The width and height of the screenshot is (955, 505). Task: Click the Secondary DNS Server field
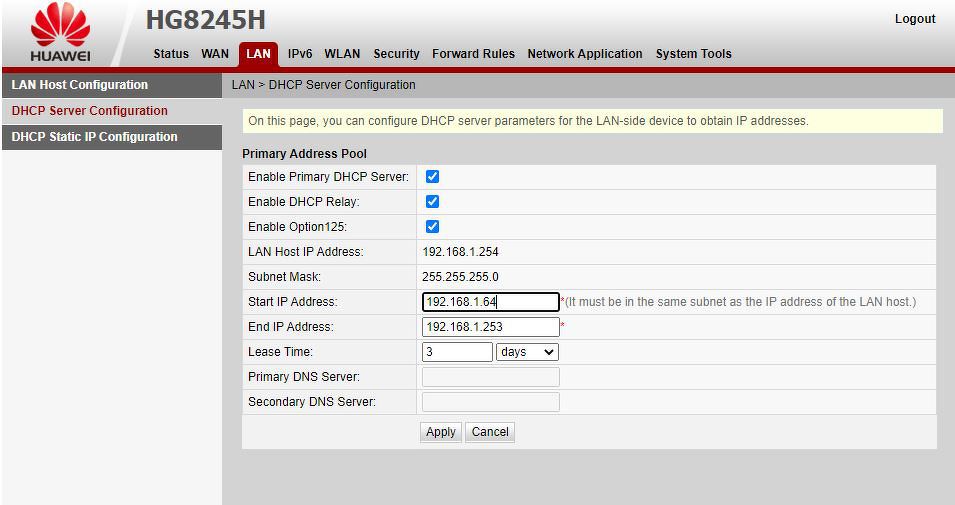(490, 401)
